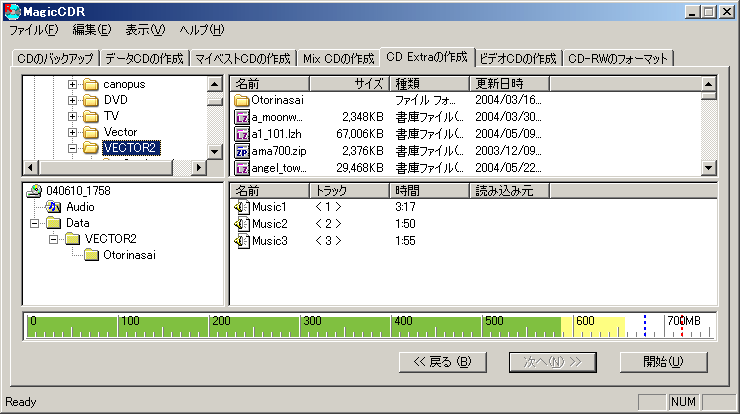The height and width of the screenshot is (414, 740).
Task: Select the DVD folder icon
Action: (91, 101)
